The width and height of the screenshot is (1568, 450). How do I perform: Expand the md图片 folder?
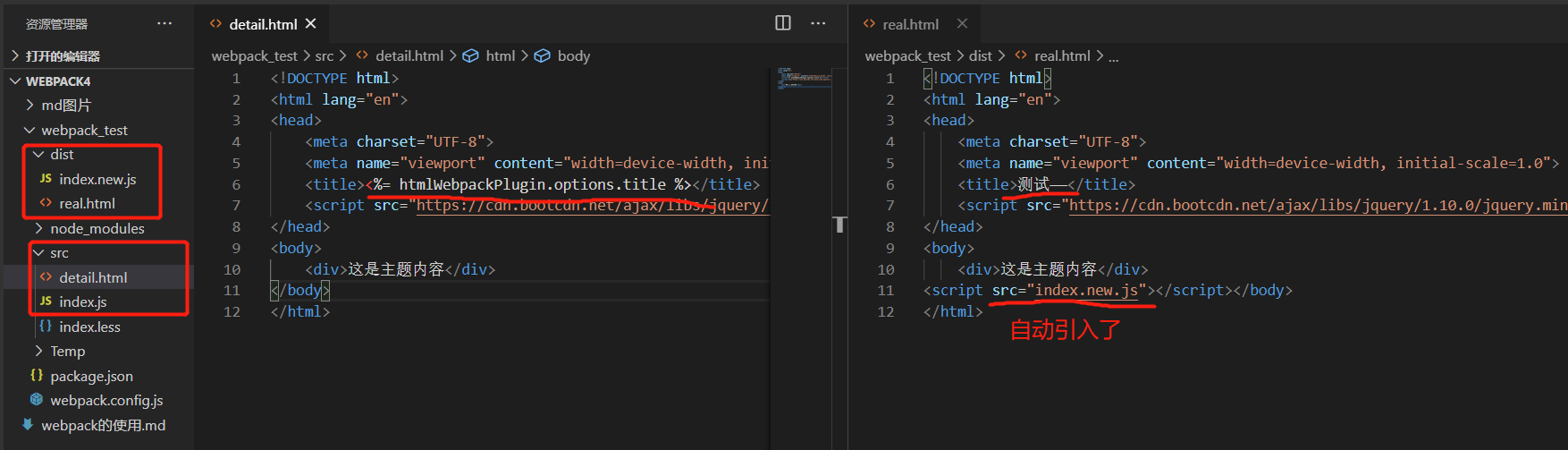coord(30,106)
